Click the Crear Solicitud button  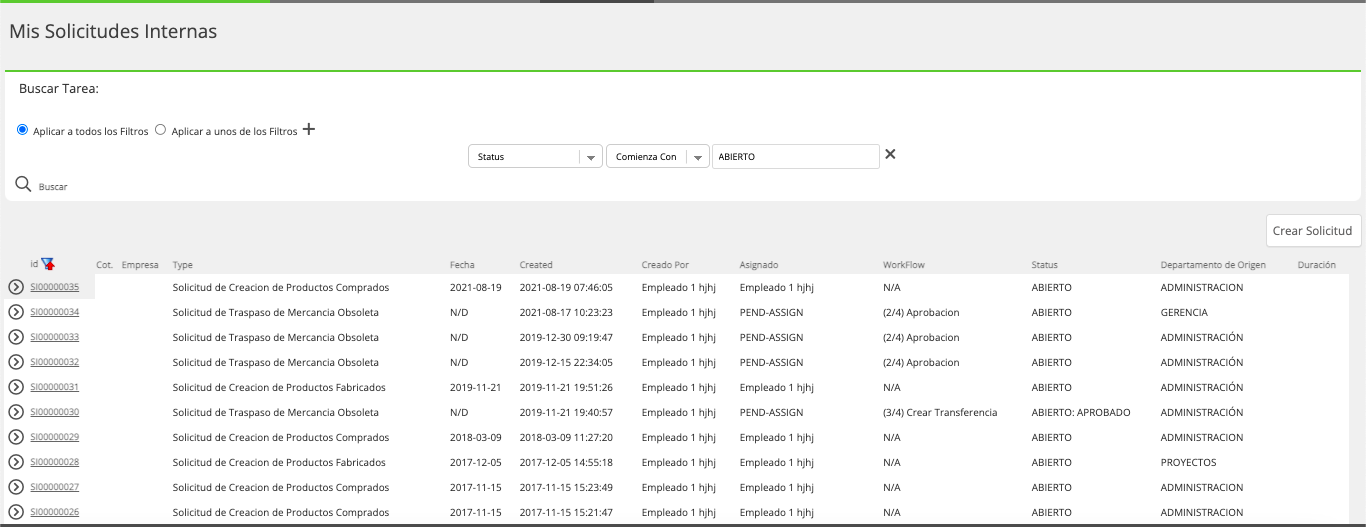tap(1314, 231)
